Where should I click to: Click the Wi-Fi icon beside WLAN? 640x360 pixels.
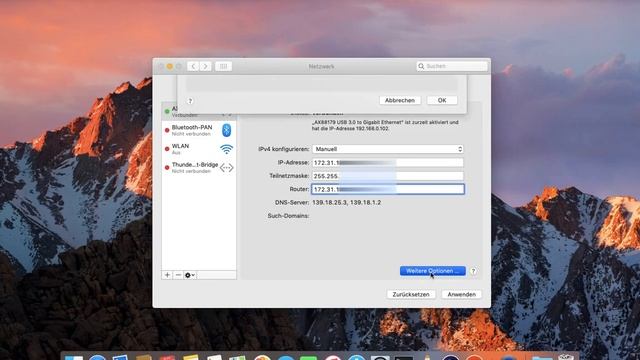coord(227,149)
